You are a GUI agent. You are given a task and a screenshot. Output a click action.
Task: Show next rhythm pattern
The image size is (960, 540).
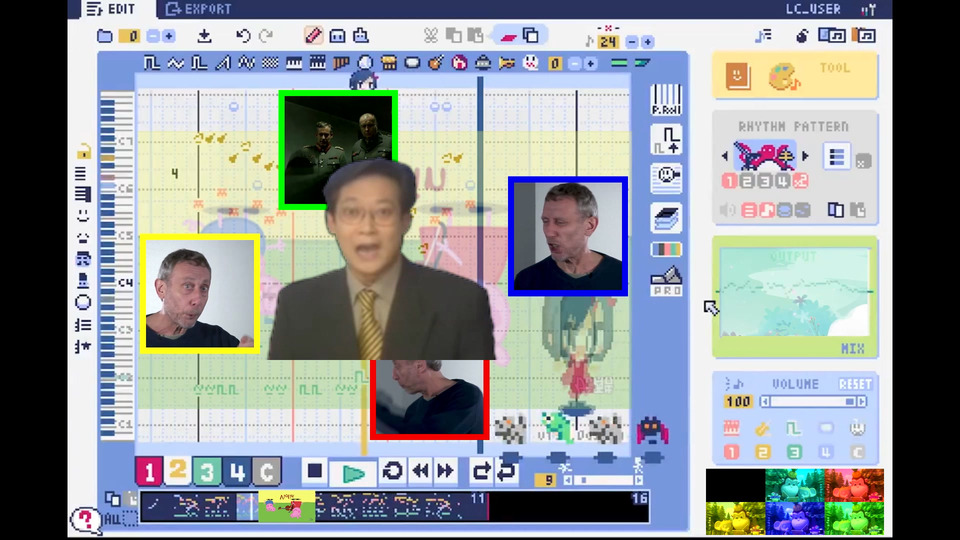click(805, 156)
